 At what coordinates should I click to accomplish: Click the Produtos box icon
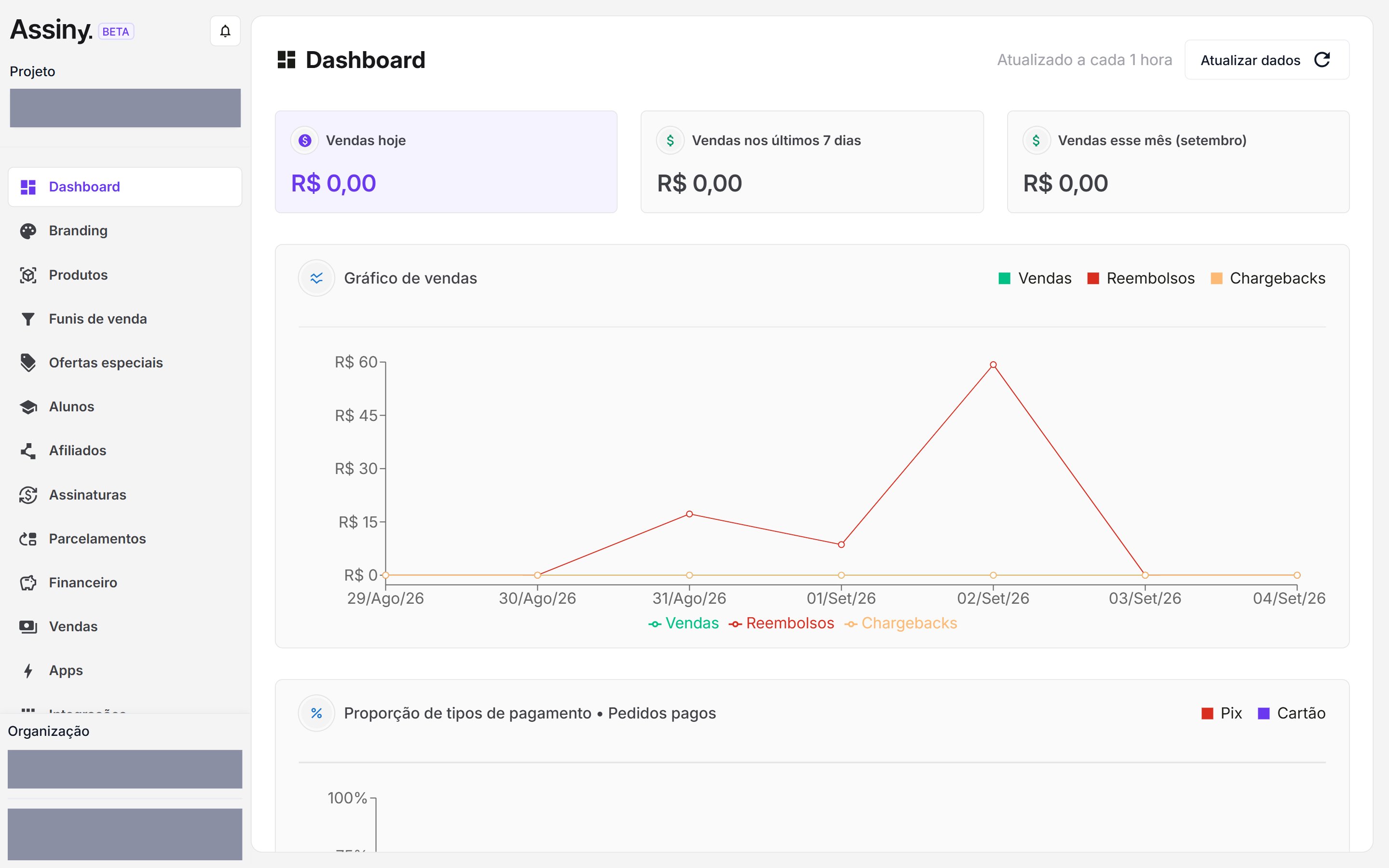click(28, 275)
